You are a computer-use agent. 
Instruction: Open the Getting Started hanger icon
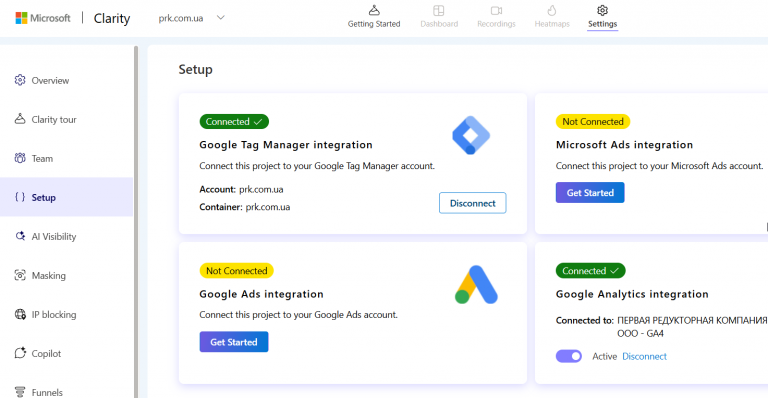tap(374, 10)
